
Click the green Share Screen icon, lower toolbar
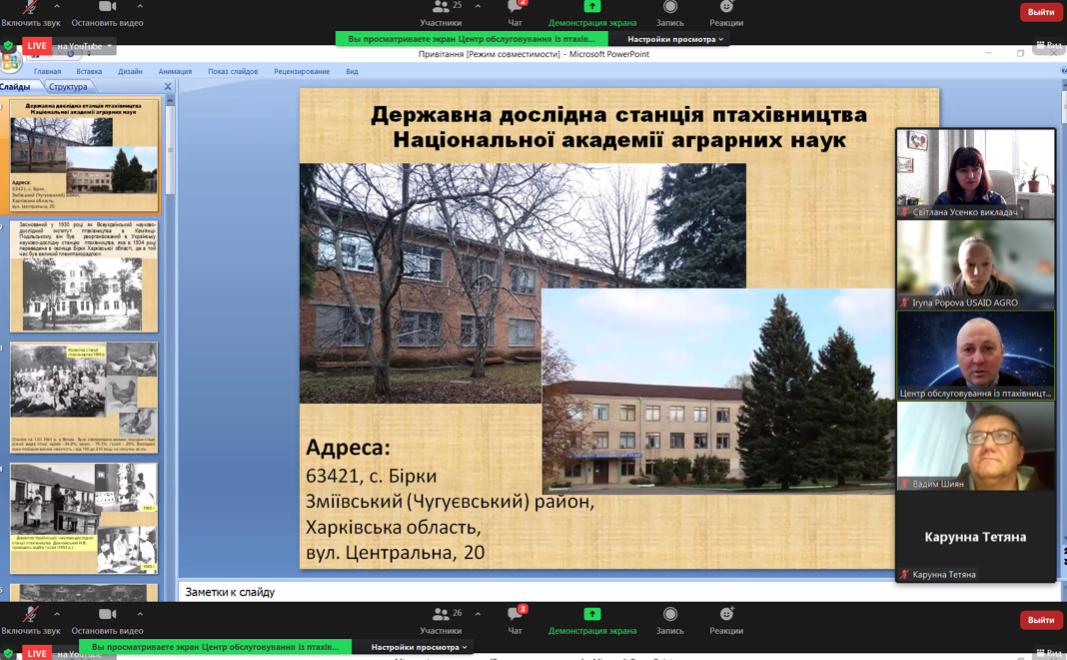coord(592,614)
